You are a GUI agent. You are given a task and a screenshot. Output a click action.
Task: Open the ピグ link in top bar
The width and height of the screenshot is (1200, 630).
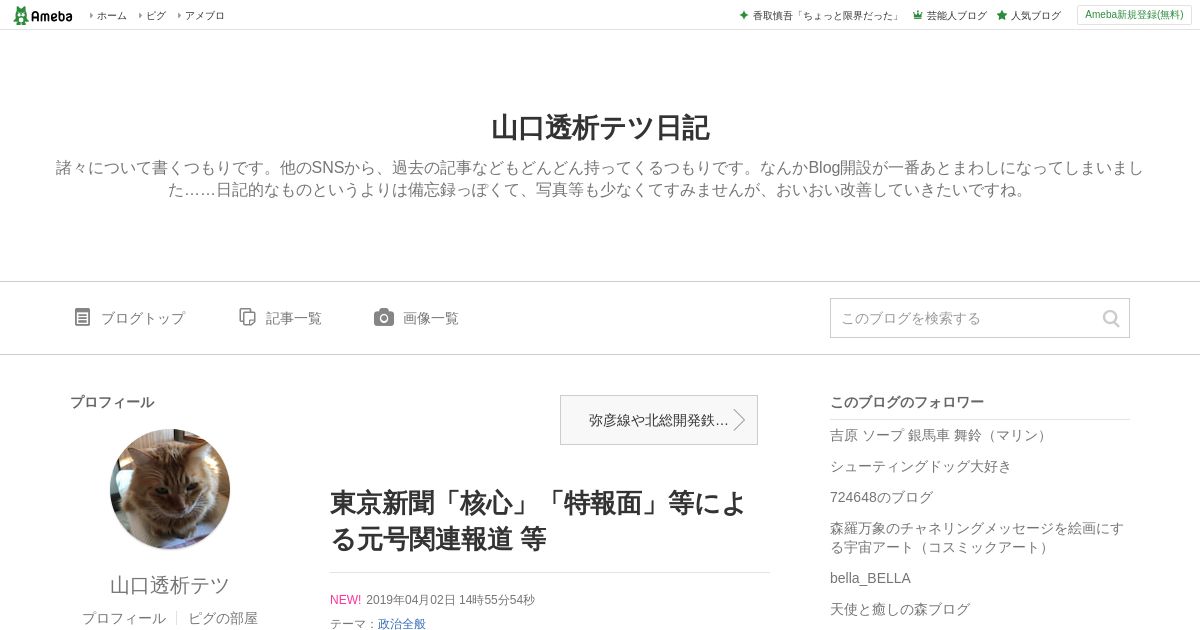pos(156,16)
